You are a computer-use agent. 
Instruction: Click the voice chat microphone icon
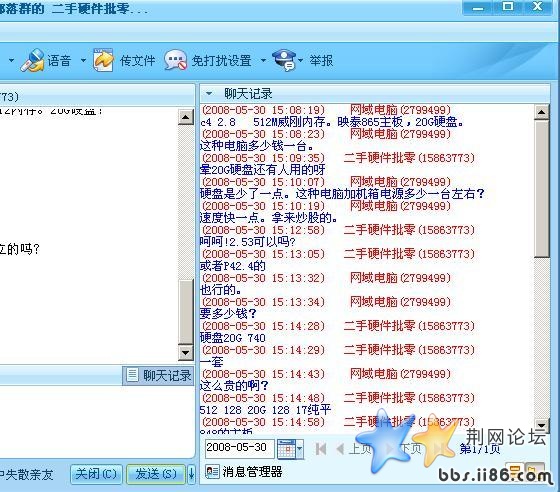pos(32,60)
